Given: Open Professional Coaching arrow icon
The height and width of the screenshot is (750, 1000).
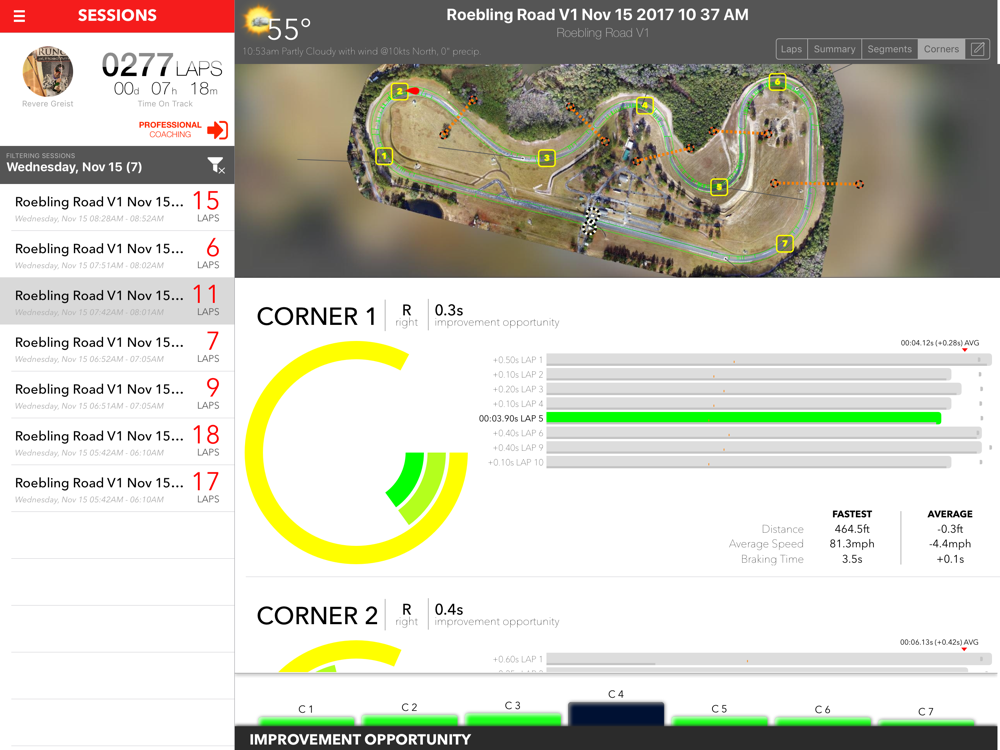Looking at the screenshot, I should [217, 130].
